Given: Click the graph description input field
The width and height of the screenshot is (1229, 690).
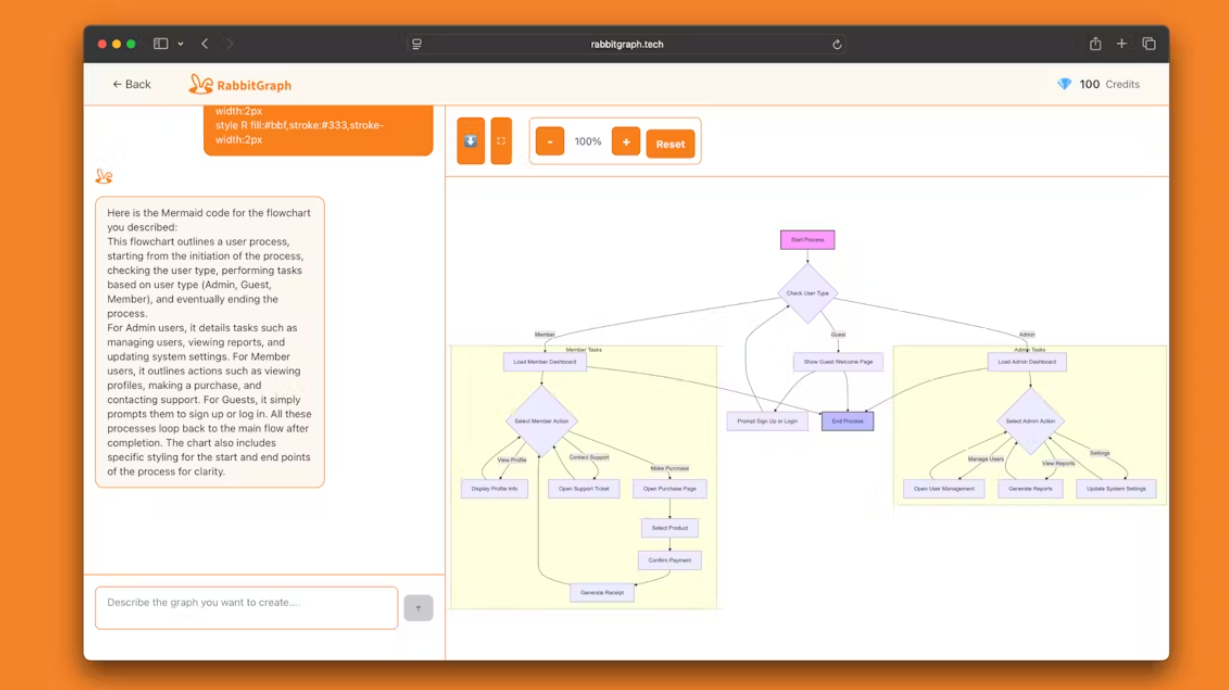Looking at the screenshot, I should pyautogui.click(x=245, y=607).
